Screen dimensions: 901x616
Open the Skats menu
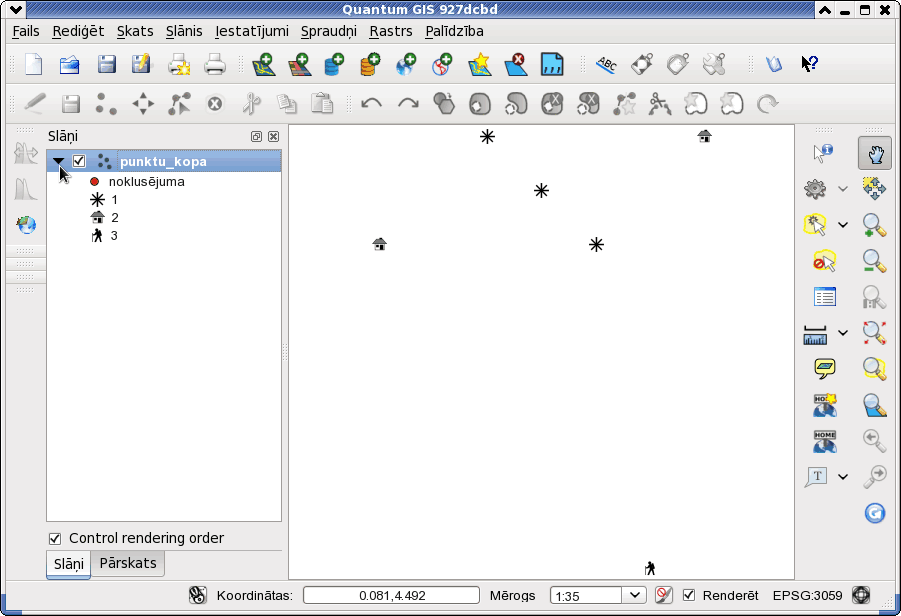click(135, 31)
